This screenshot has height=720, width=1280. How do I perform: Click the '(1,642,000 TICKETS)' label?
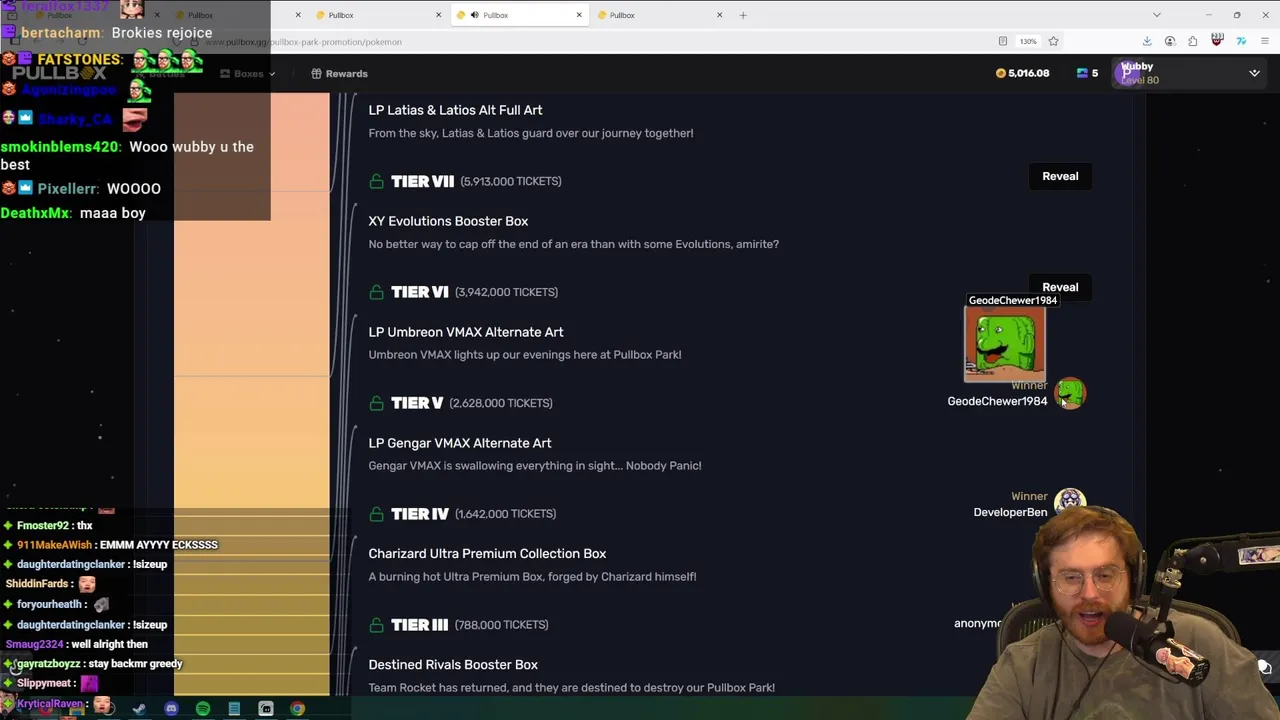tap(505, 514)
